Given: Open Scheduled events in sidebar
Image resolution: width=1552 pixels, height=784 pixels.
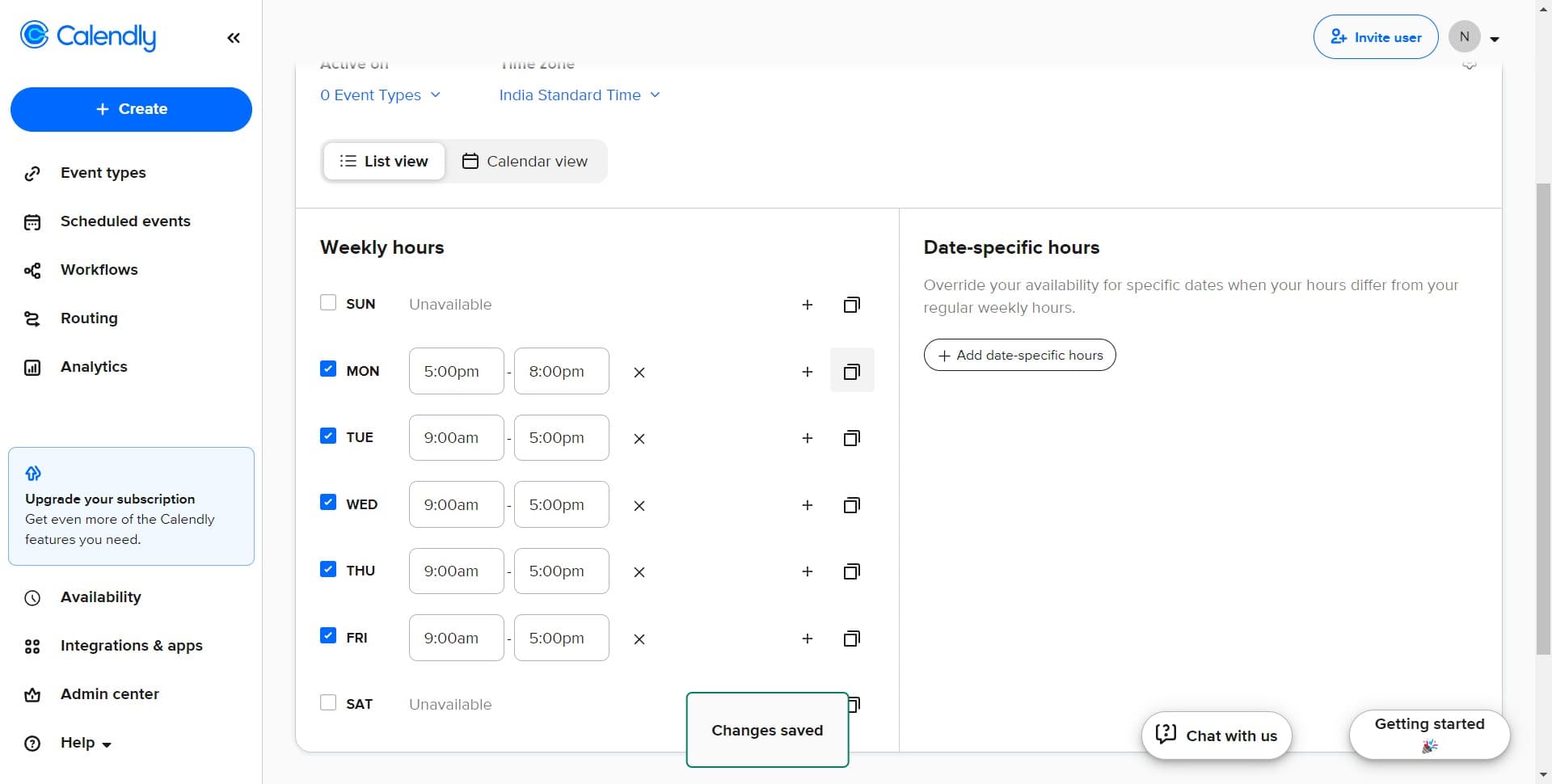Looking at the screenshot, I should click(125, 221).
